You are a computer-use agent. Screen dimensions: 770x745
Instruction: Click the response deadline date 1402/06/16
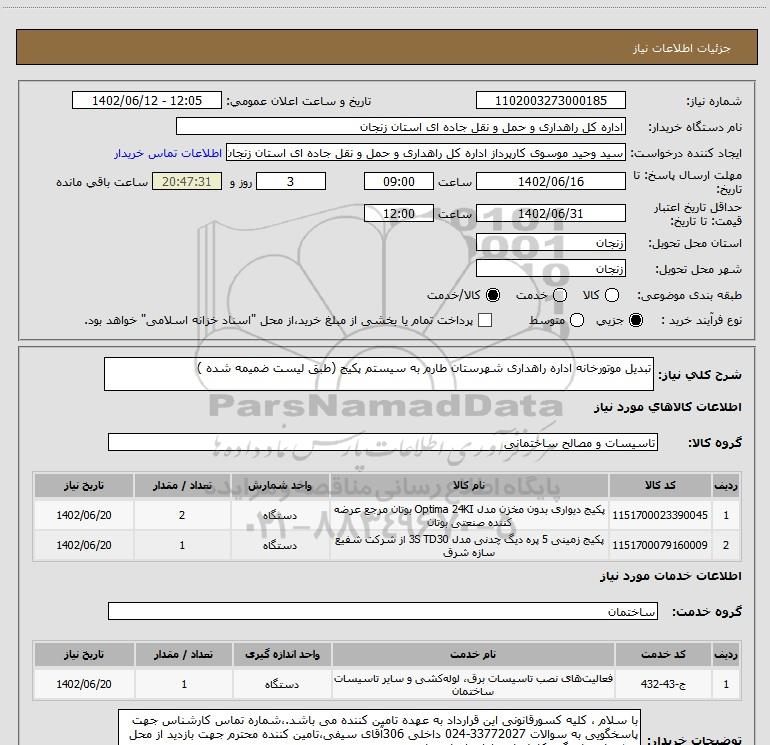(x=550, y=181)
